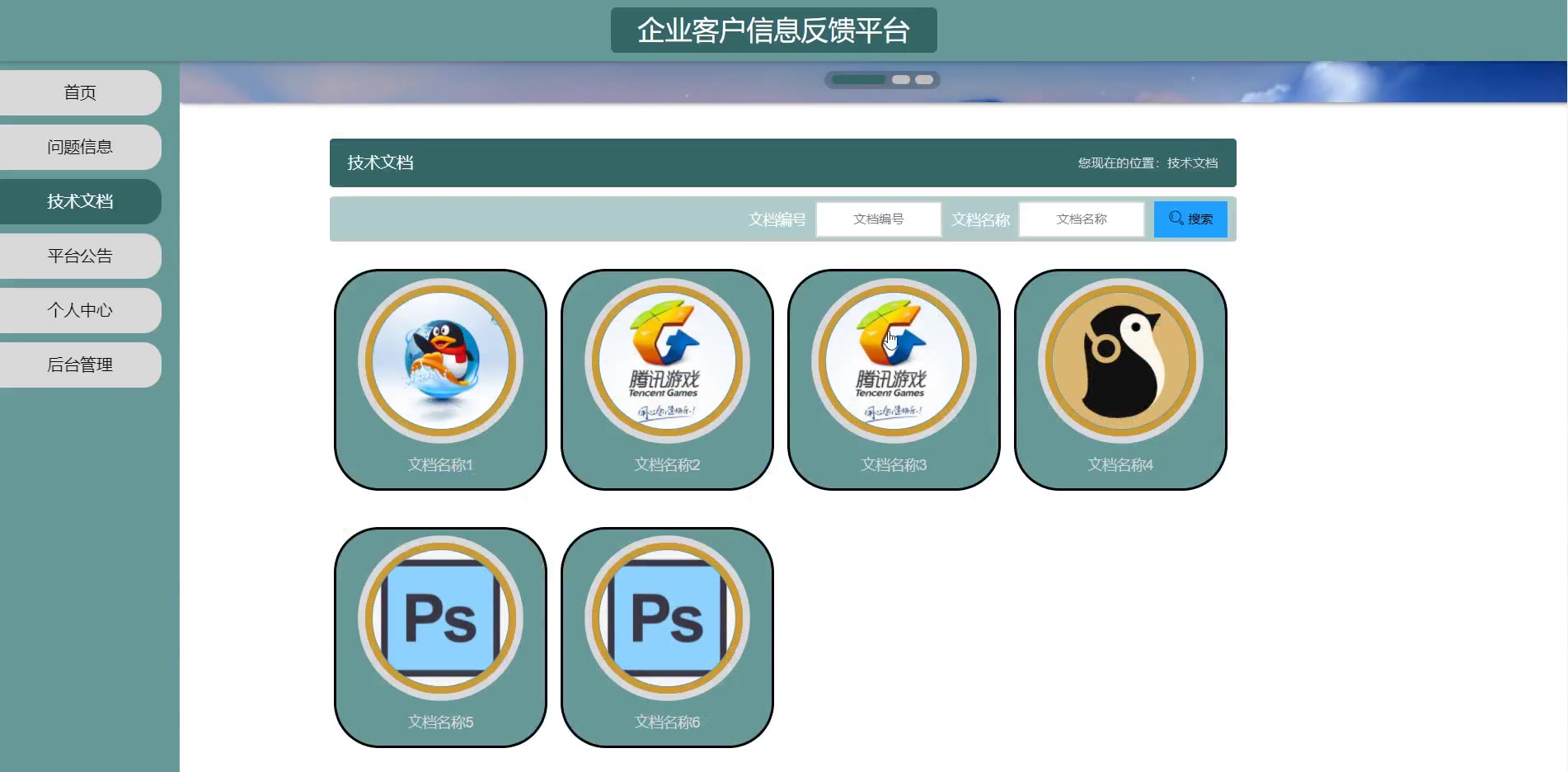
Task: Click the 文档名称4 caption
Action: point(1120,465)
